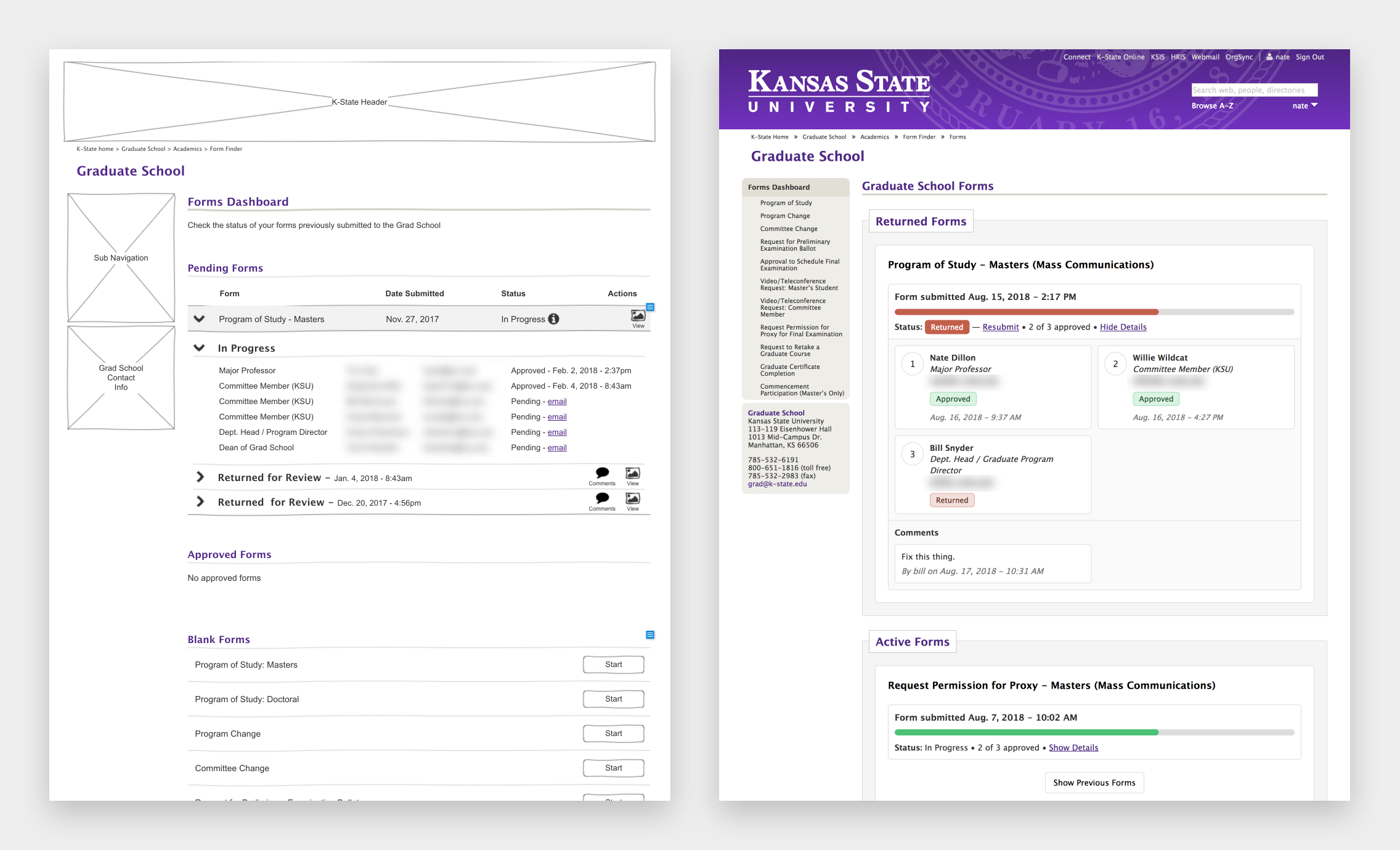
Task: Click the Resubmit link next to Returned status
Action: click(1001, 327)
